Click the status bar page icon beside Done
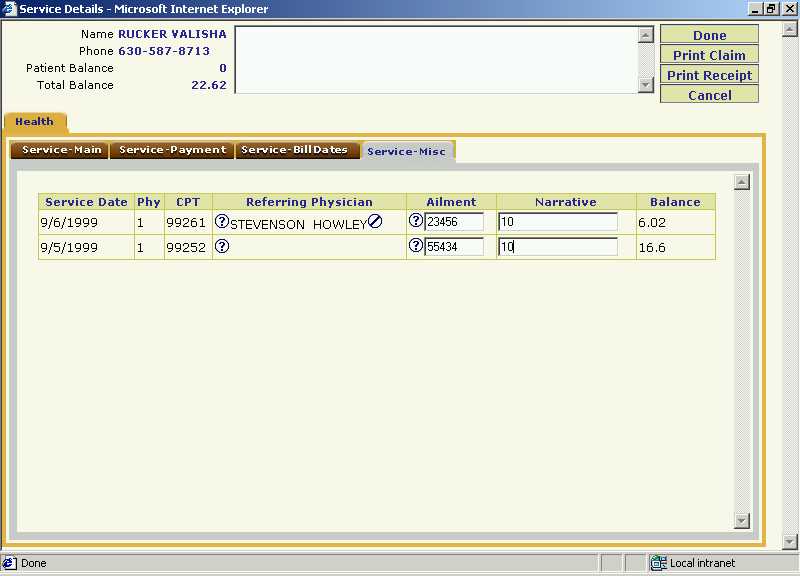Screen dimensions: 800x576 (10, 563)
